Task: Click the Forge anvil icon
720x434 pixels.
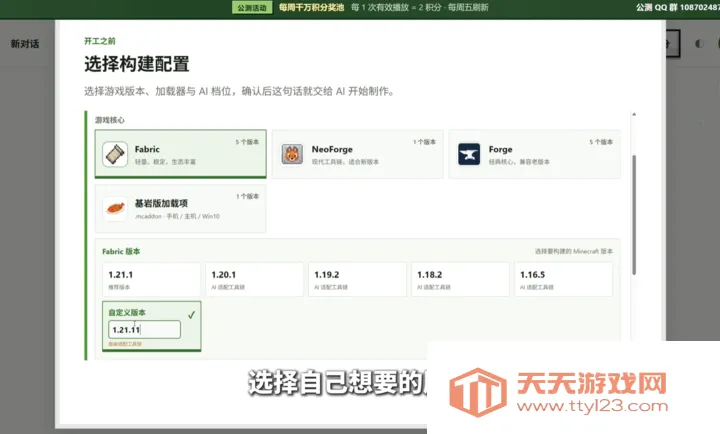Action: (469, 154)
